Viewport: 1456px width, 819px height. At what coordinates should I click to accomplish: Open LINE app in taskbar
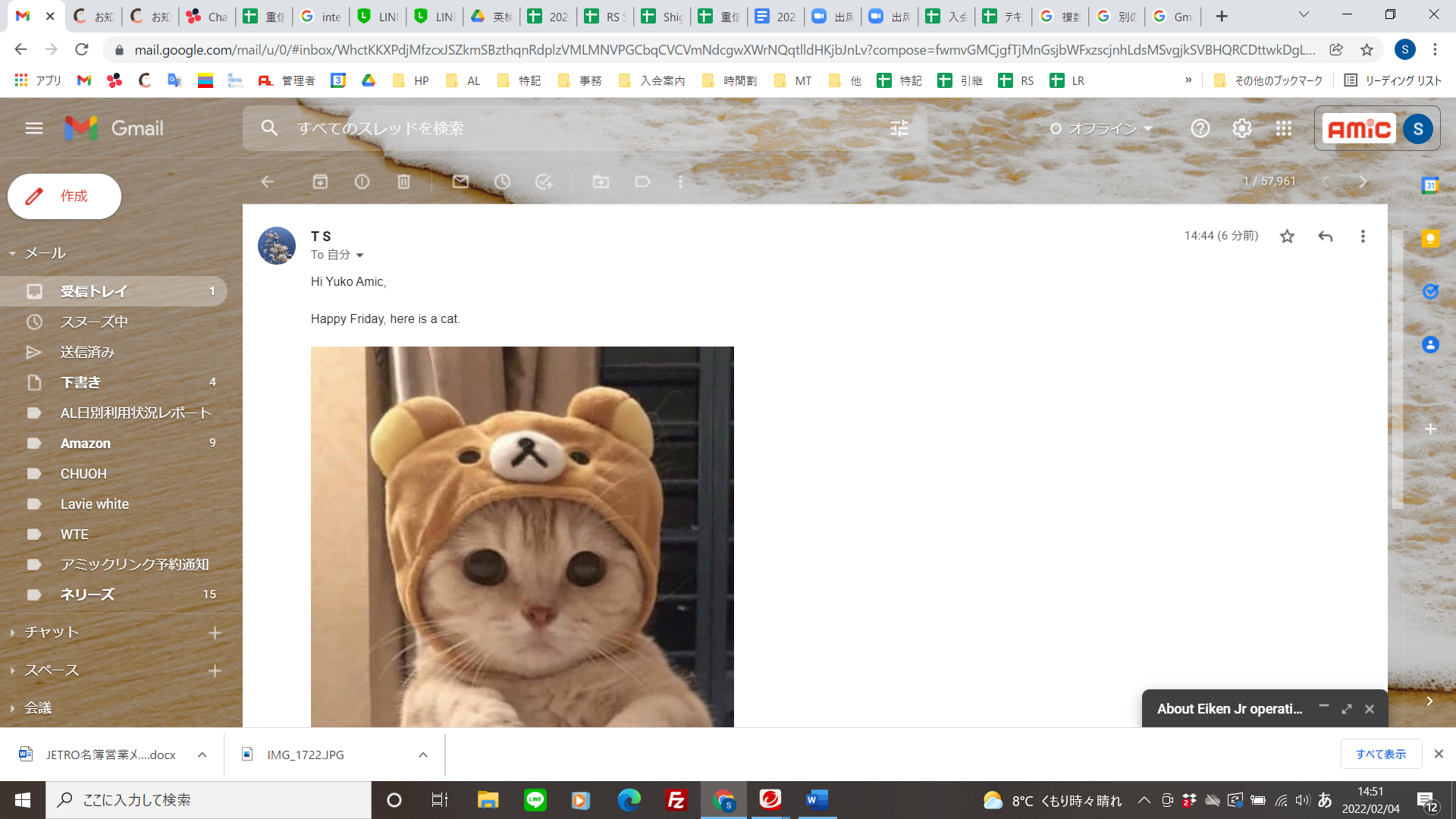[x=535, y=800]
